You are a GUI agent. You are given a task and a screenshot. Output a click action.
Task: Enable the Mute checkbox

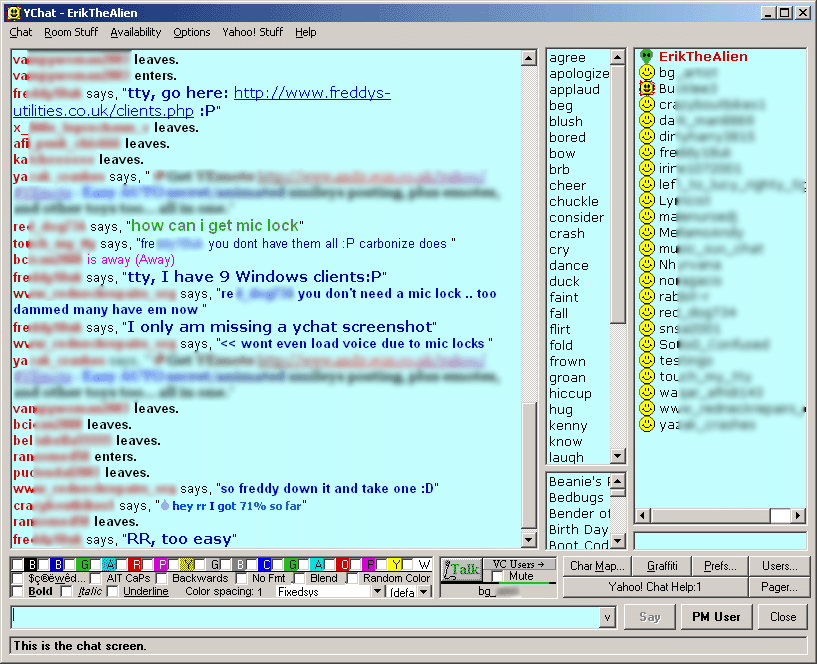coord(498,577)
